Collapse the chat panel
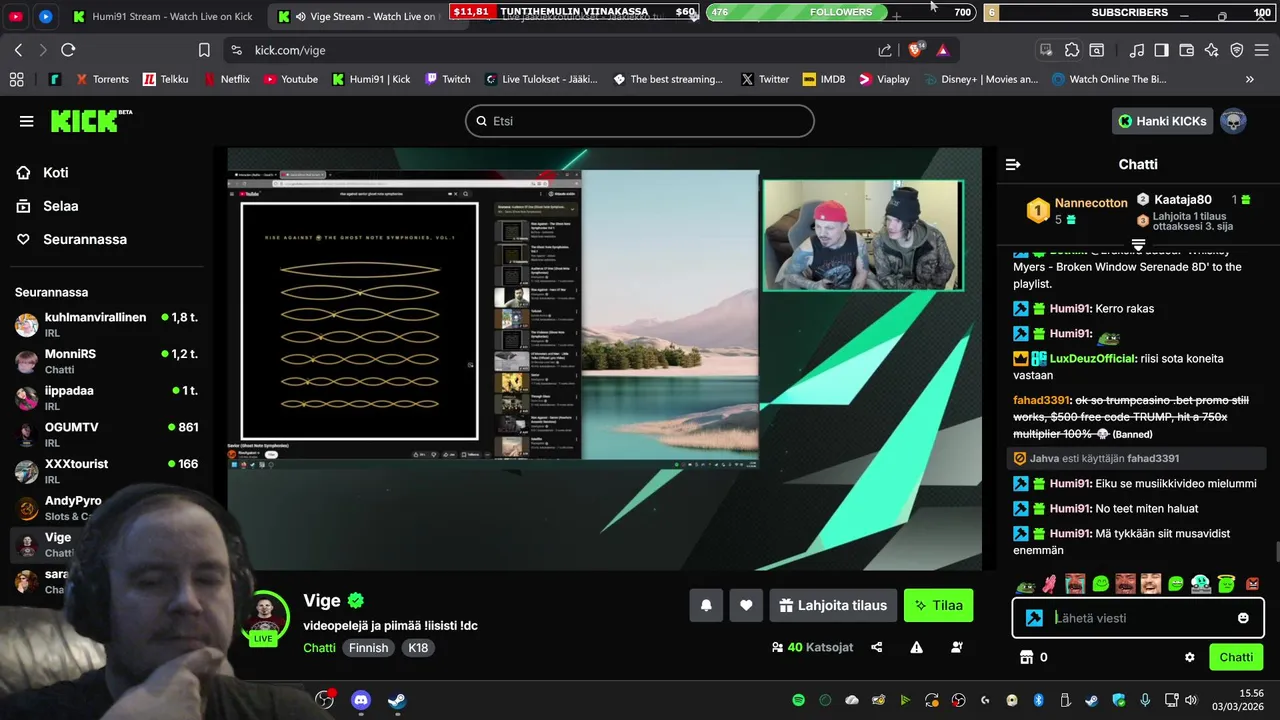1280x720 pixels. 1013,164
